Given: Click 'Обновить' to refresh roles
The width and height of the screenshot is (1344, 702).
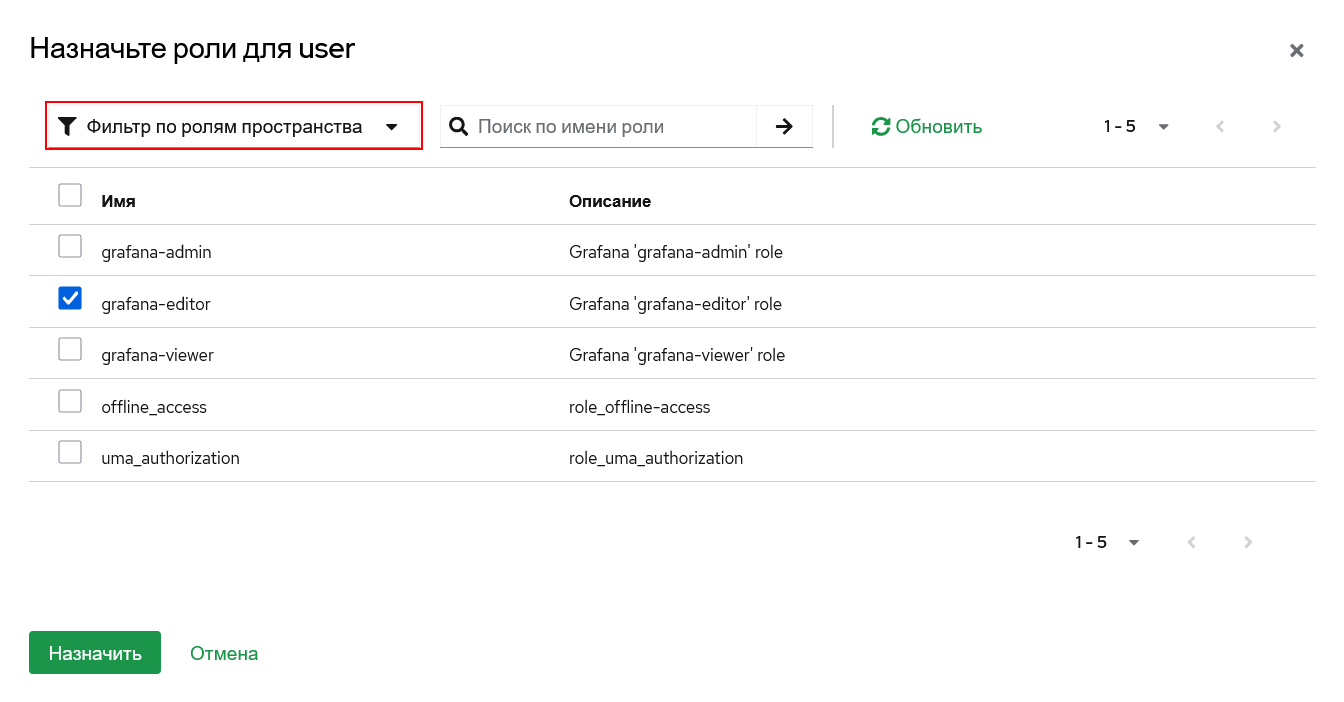Looking at the screenshot, I should point(927,127).
